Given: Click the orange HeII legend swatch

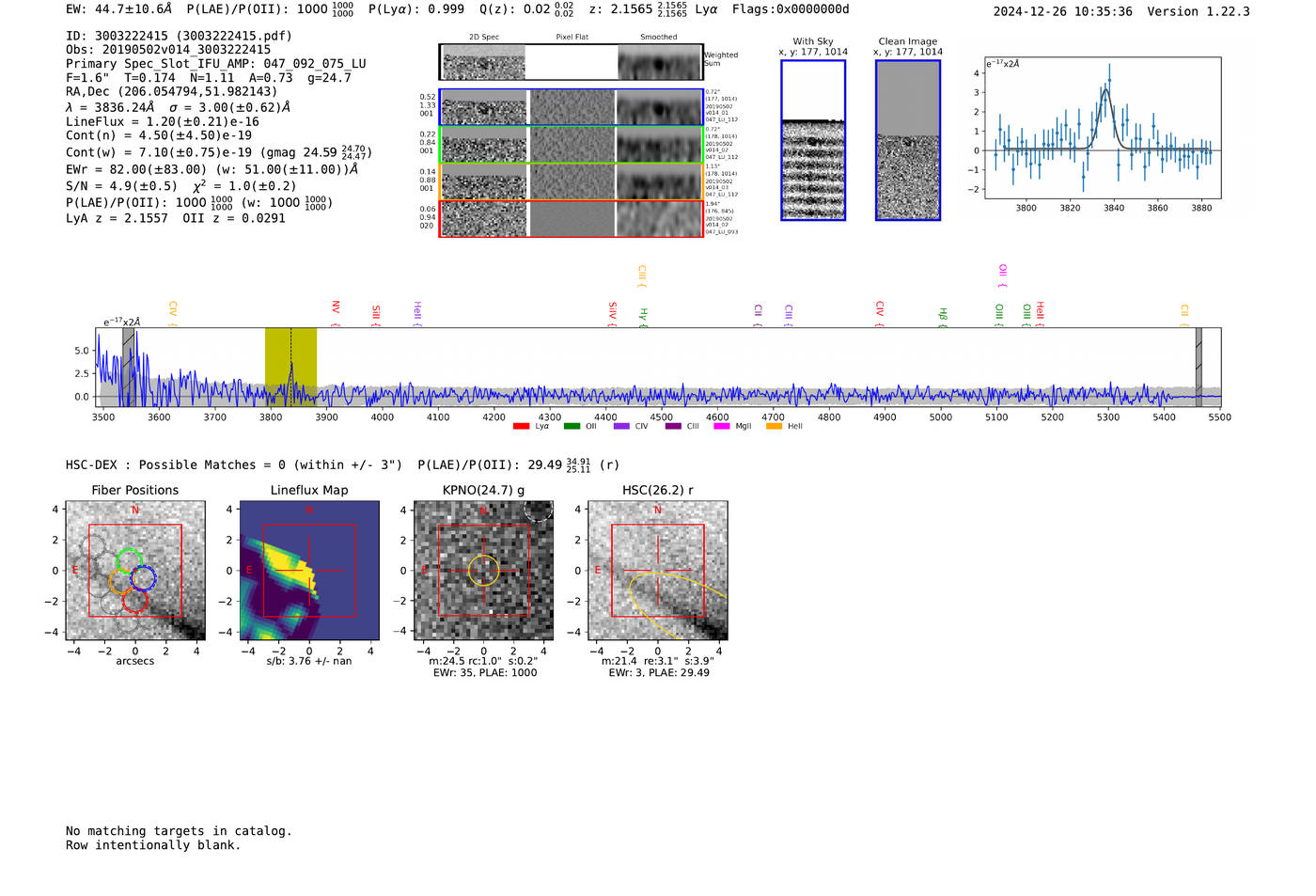Looking at the screenshot, I should [774, 427].
